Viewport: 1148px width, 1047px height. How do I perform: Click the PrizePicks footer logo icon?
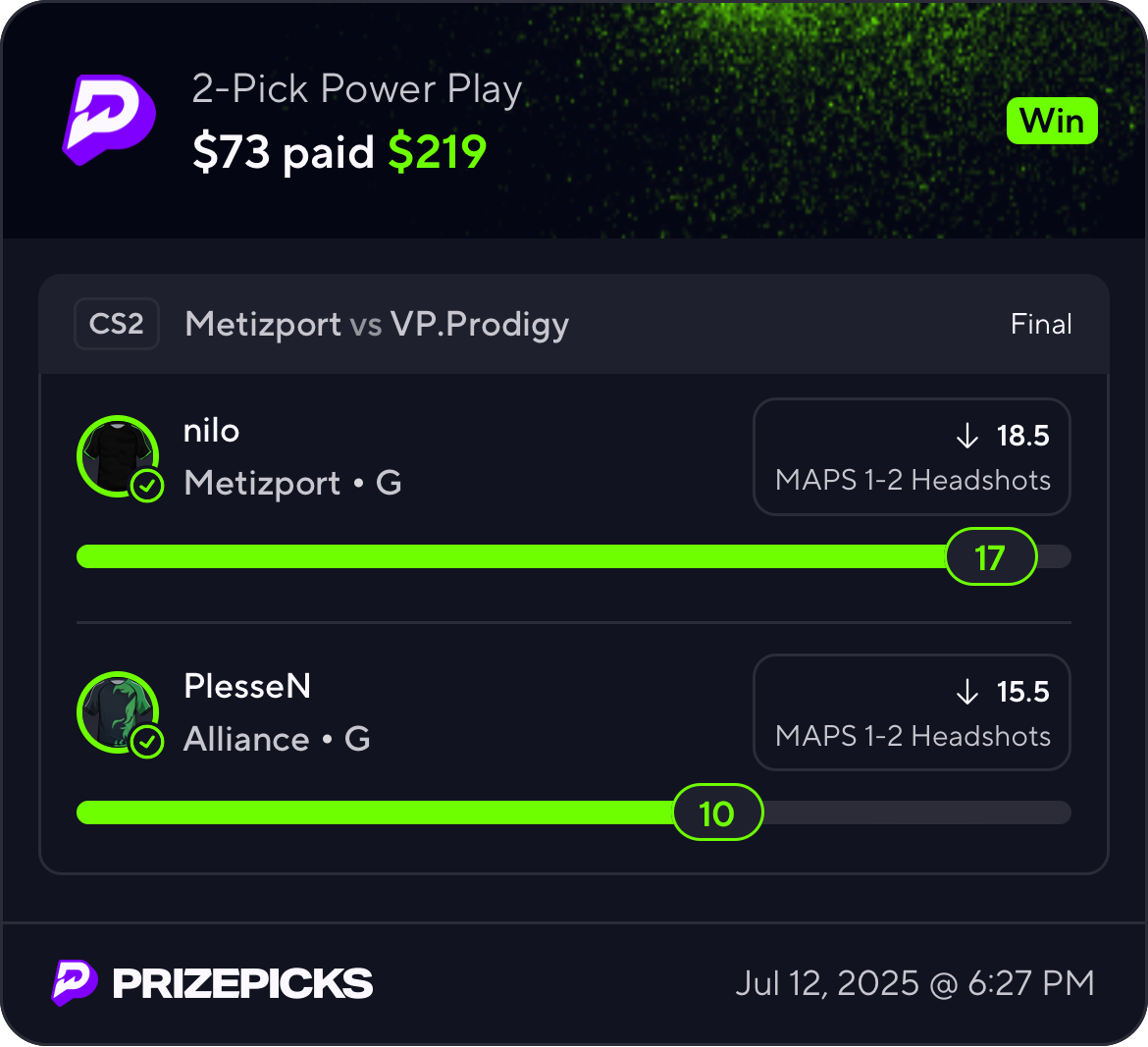[75, 982]
